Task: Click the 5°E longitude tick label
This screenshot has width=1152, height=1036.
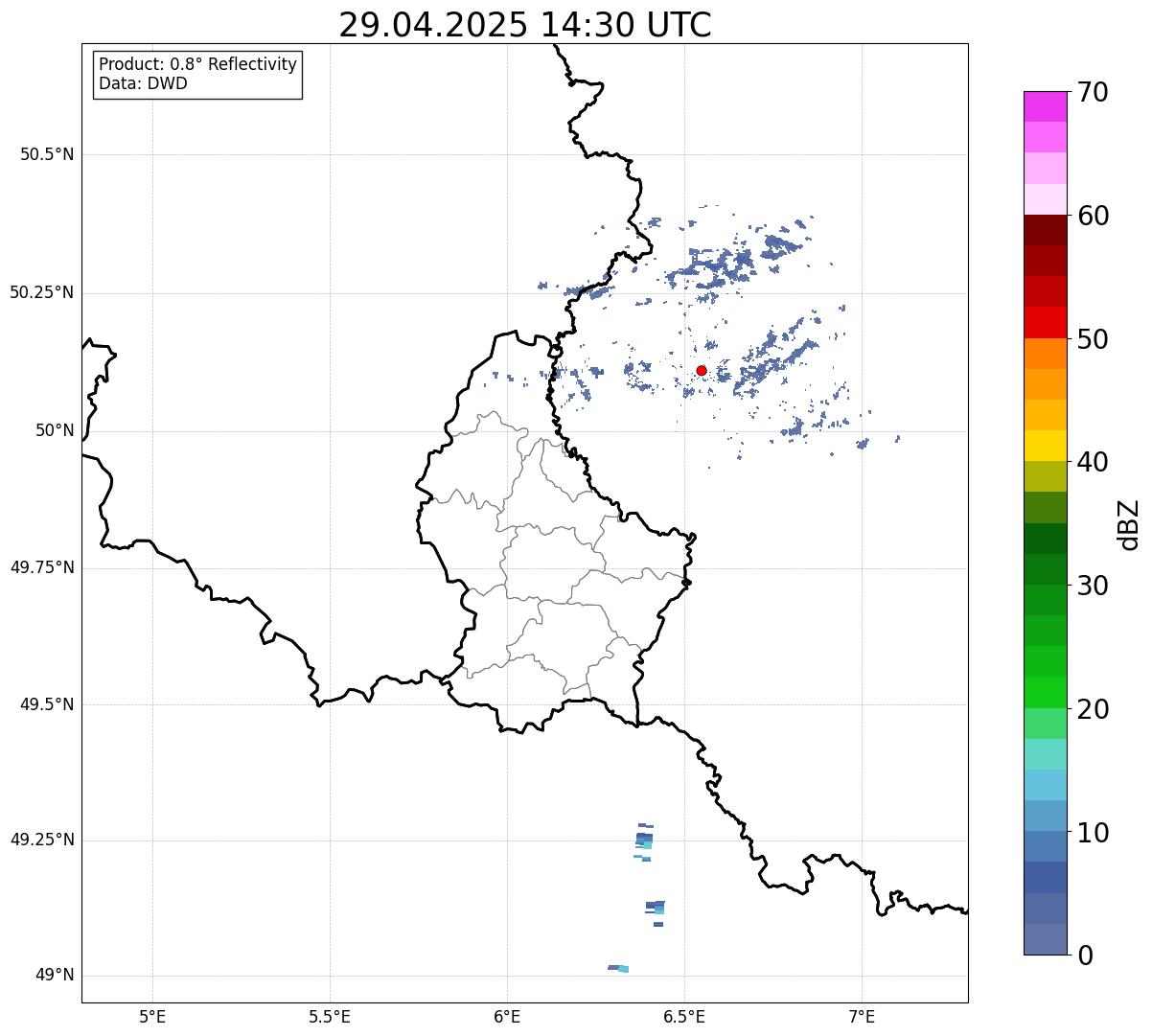Action: [152, 1016]
